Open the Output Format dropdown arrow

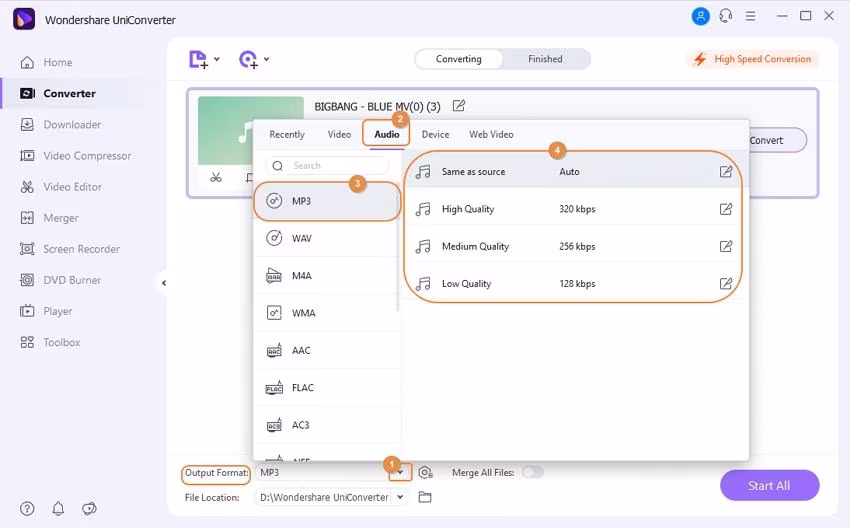click(x=401, y=473)
